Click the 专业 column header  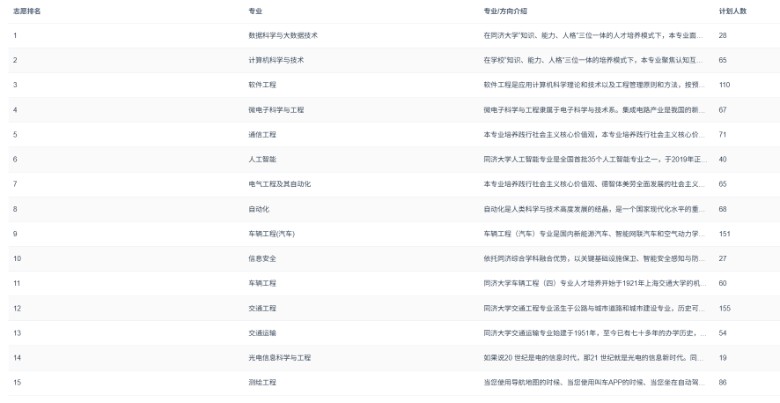(255, 10)
